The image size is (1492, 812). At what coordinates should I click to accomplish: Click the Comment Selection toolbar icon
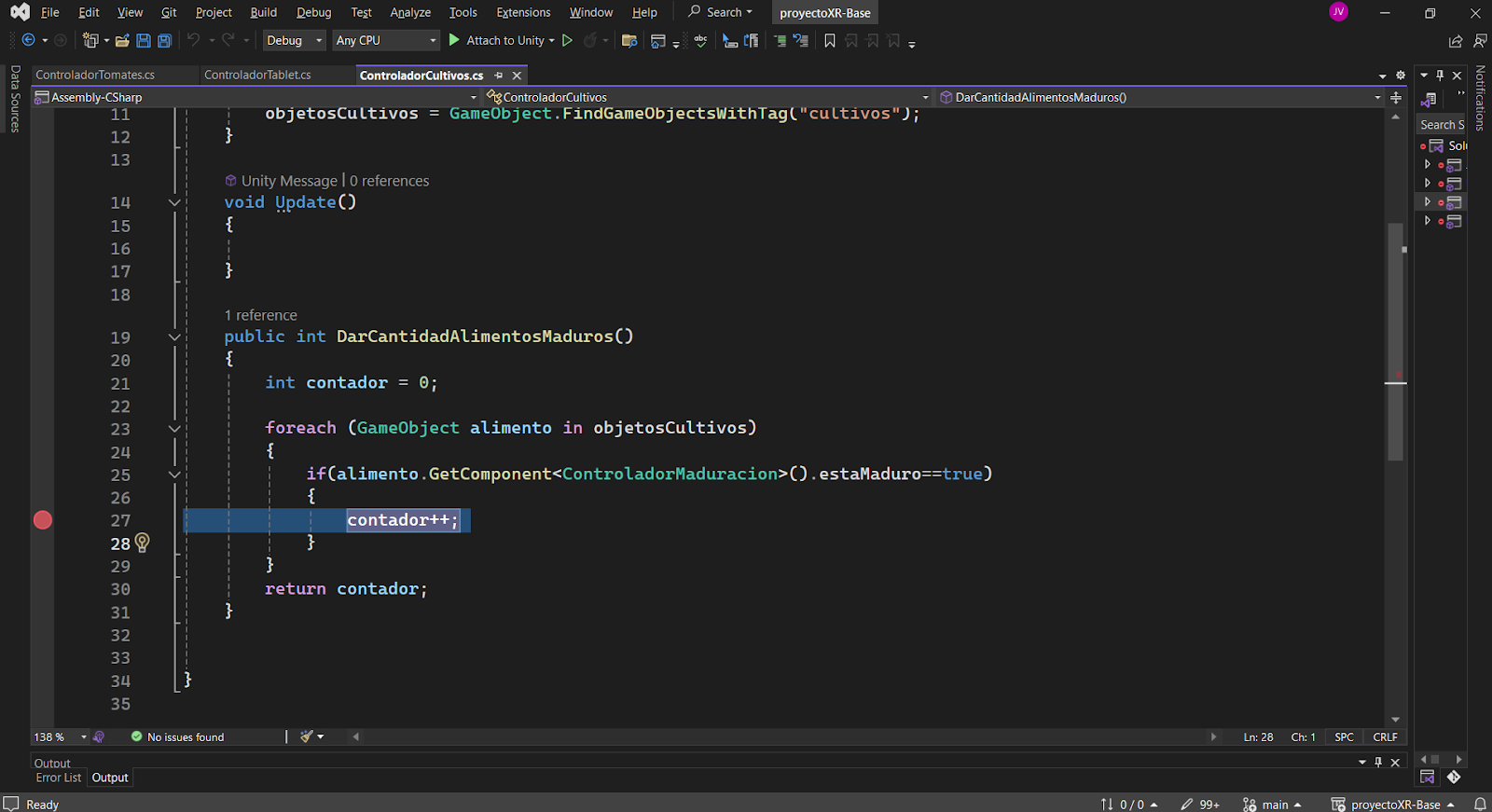780,41
